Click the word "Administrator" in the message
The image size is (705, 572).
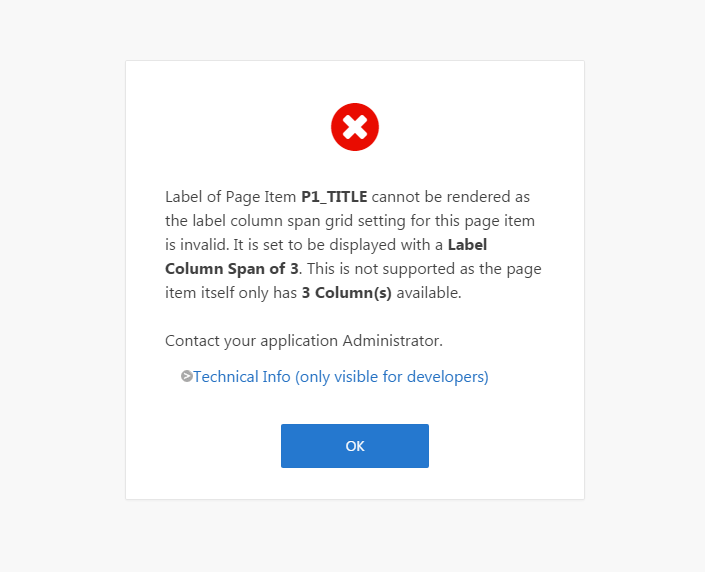tap(391, 341)
